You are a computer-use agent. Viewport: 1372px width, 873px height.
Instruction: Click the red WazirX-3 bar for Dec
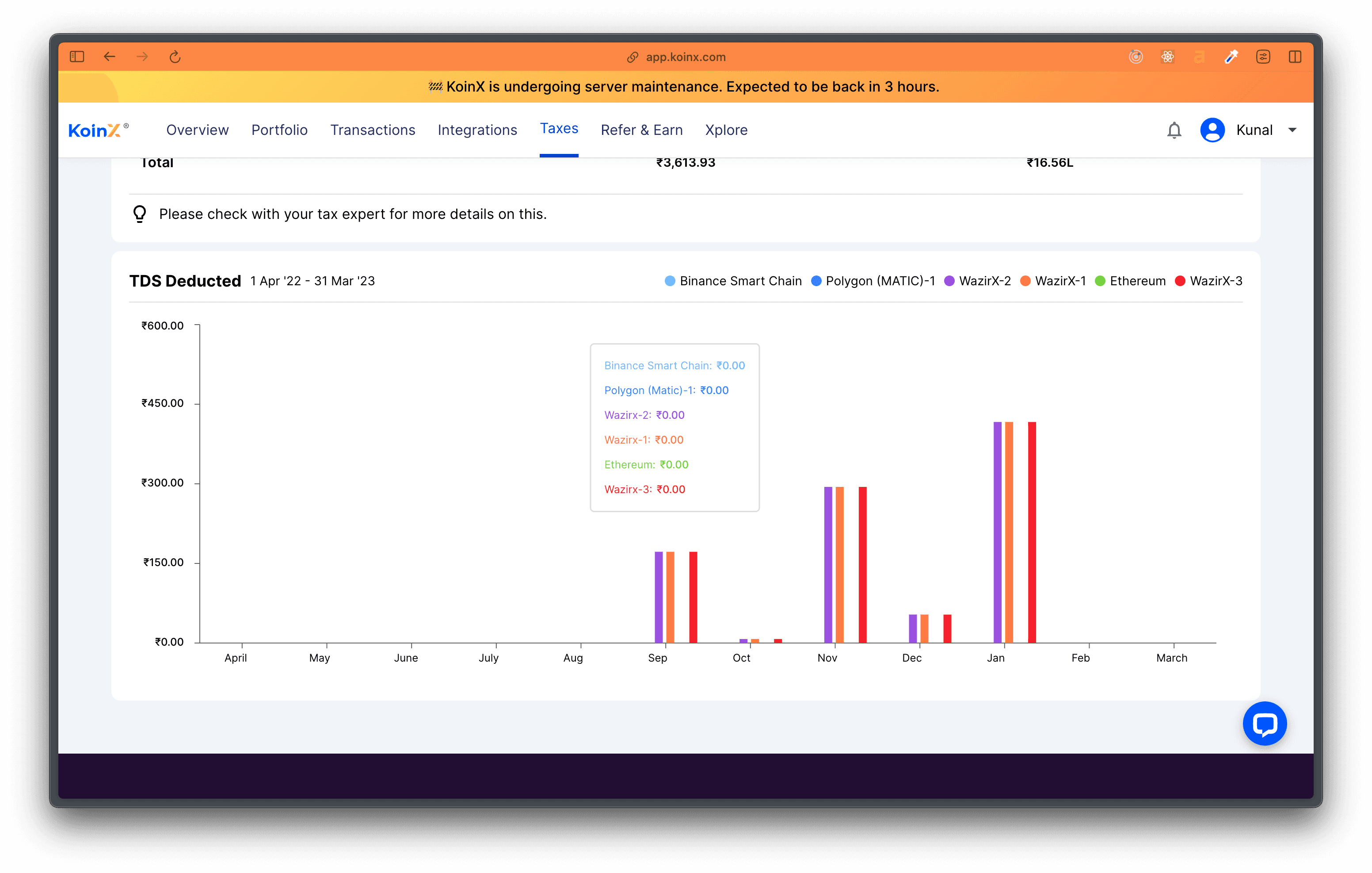click(947, 628)
